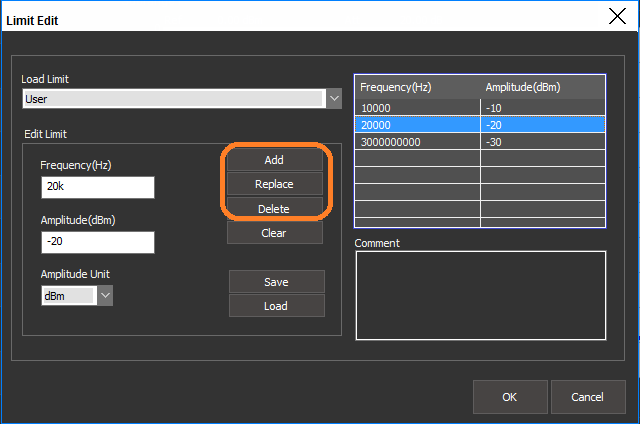Focus the Amplitude(dBm) input field
Screen dimensions: 640x424
point(97,242)
